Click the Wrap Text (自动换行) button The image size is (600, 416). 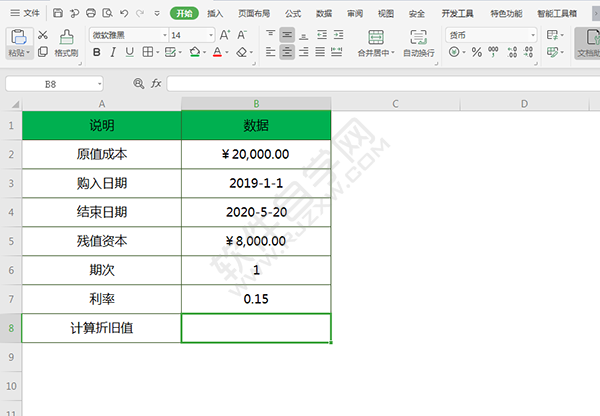pos(419,43)
